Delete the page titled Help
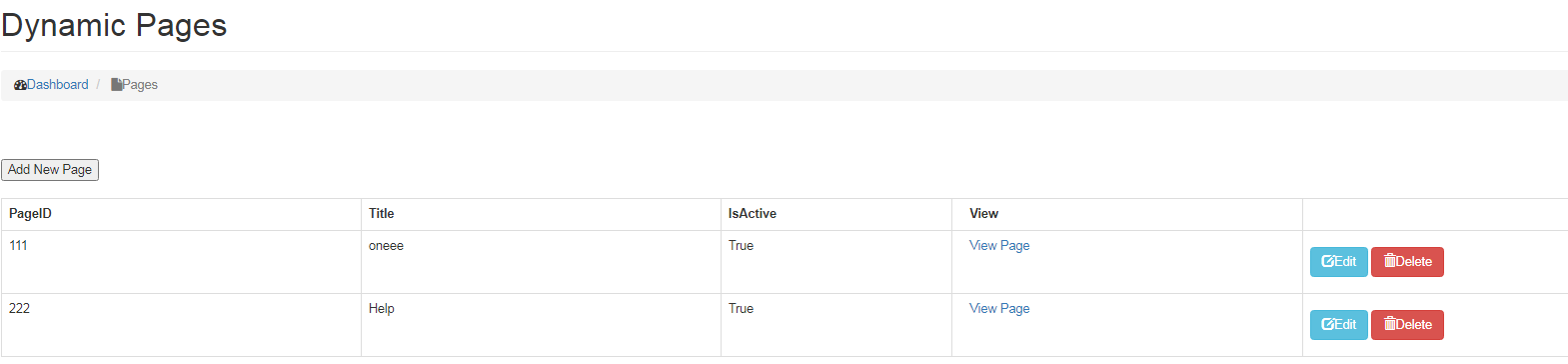The height and width of the screenshot is (364, 1568). [x=1407, y=325]
